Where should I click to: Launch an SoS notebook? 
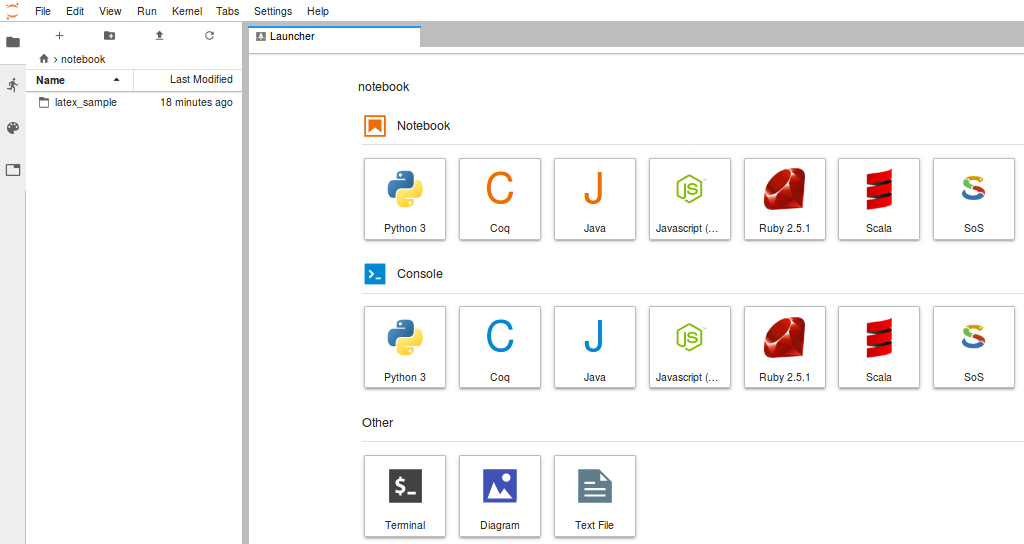974,199
